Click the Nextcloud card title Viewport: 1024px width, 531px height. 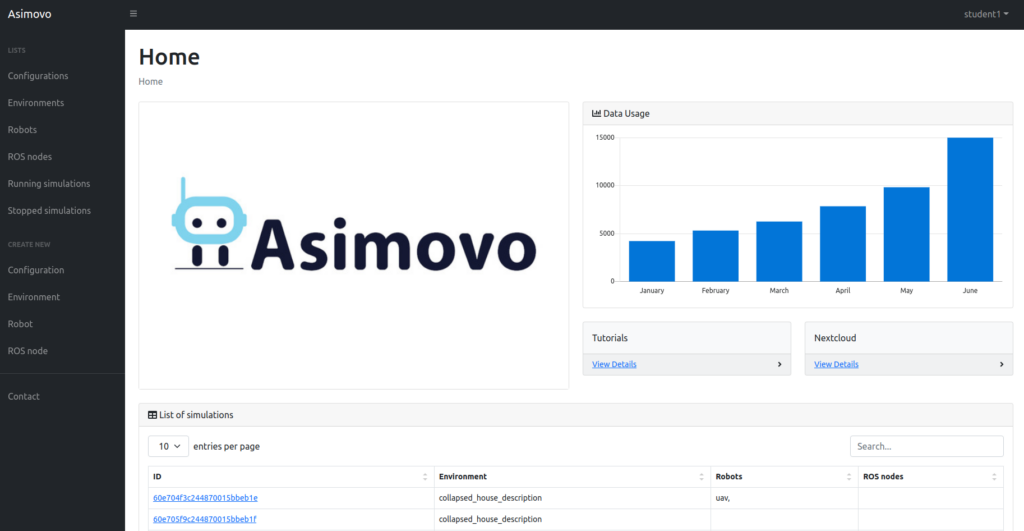tap(835, 338)
